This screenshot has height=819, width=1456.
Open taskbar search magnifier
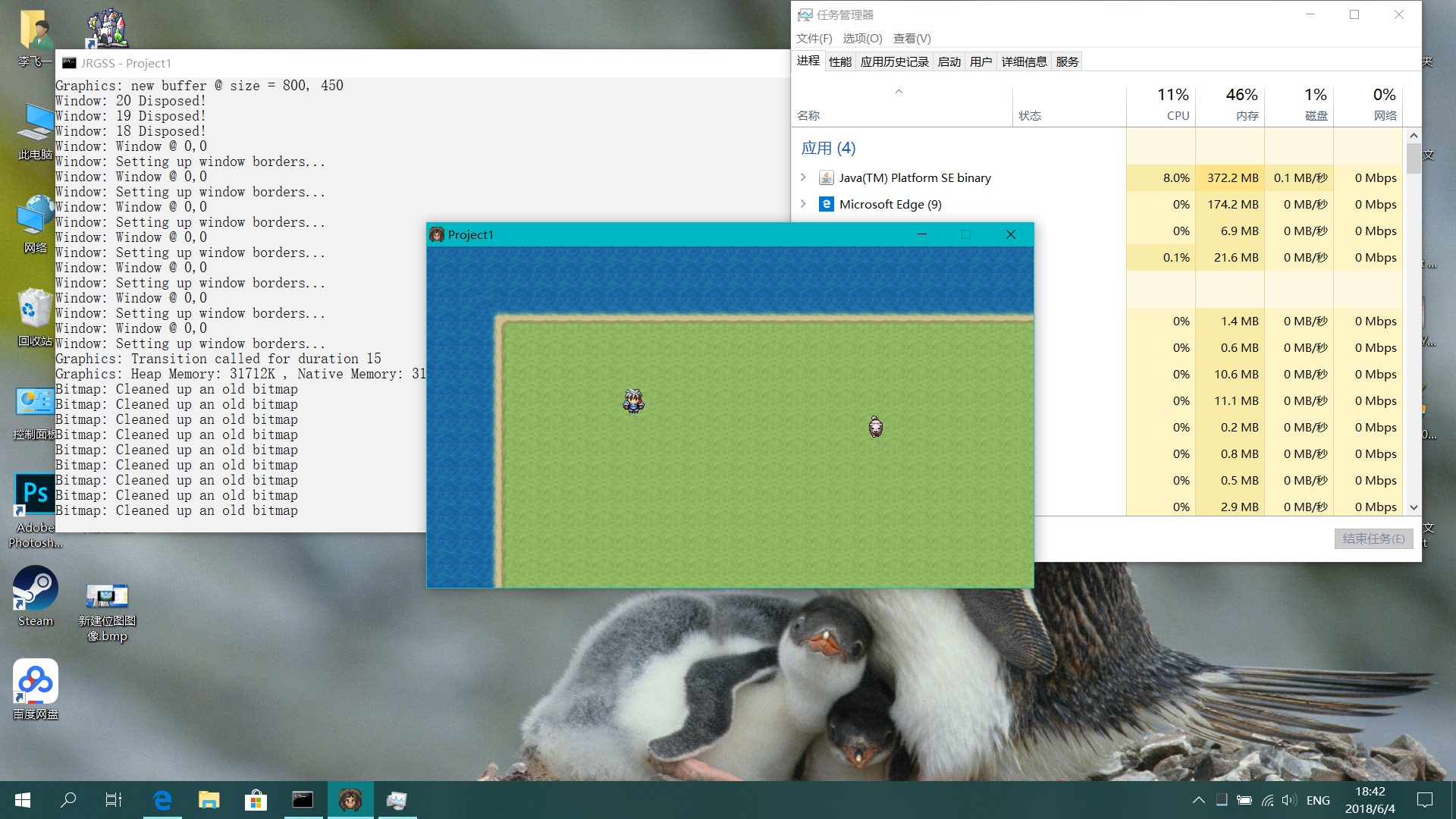(x=68, y=800)
